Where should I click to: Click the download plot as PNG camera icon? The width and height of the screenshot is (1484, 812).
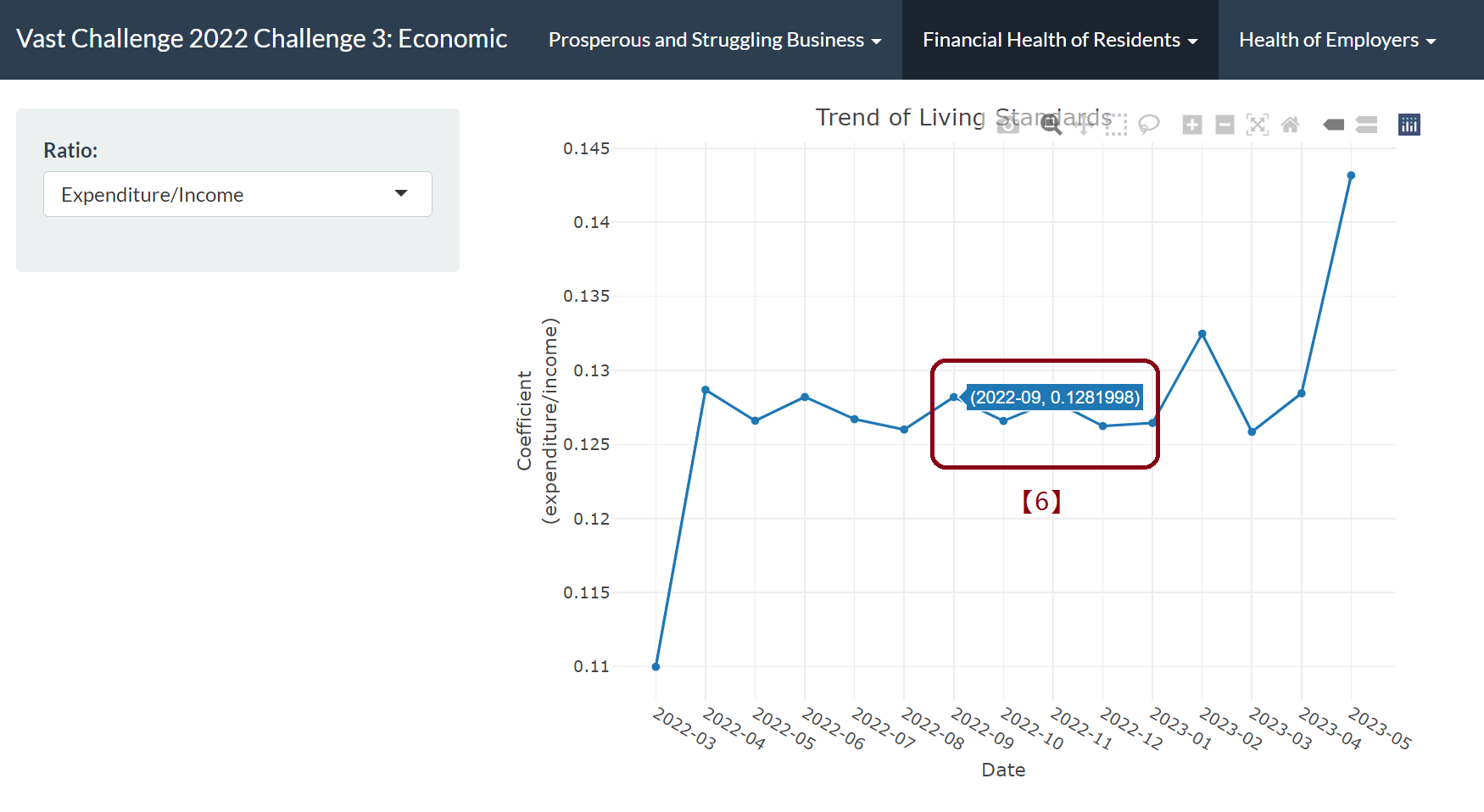click(x=1008, y=125)
